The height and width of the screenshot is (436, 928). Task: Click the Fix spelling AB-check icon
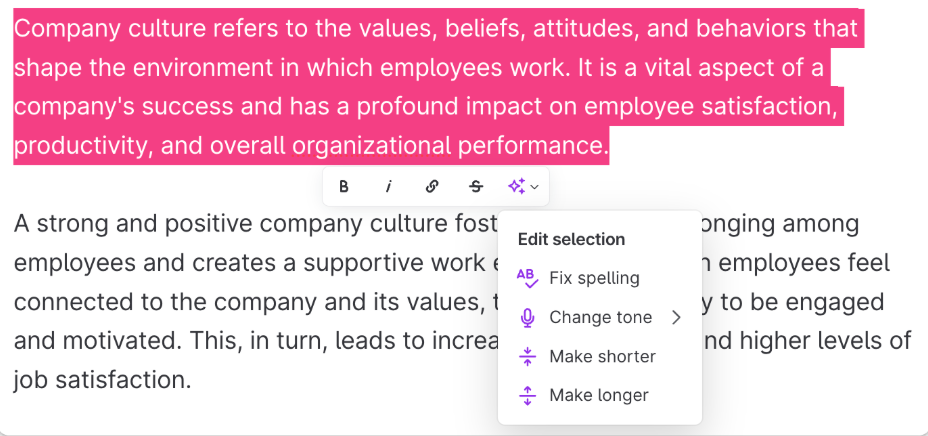click(527, 278)
